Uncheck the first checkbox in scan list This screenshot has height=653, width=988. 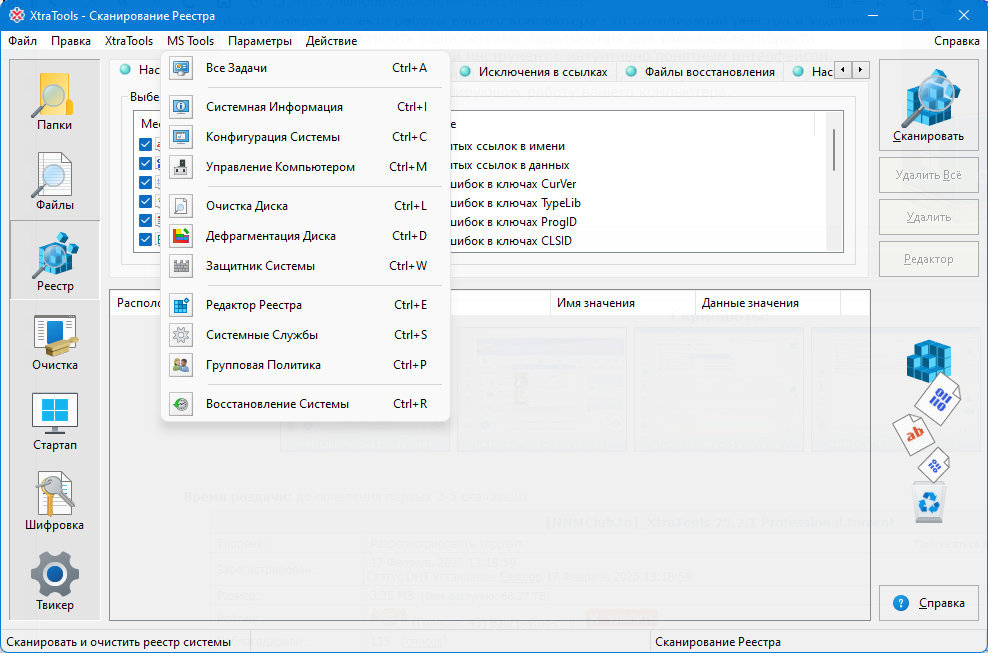pyautogui.click(x=145, y=145)
